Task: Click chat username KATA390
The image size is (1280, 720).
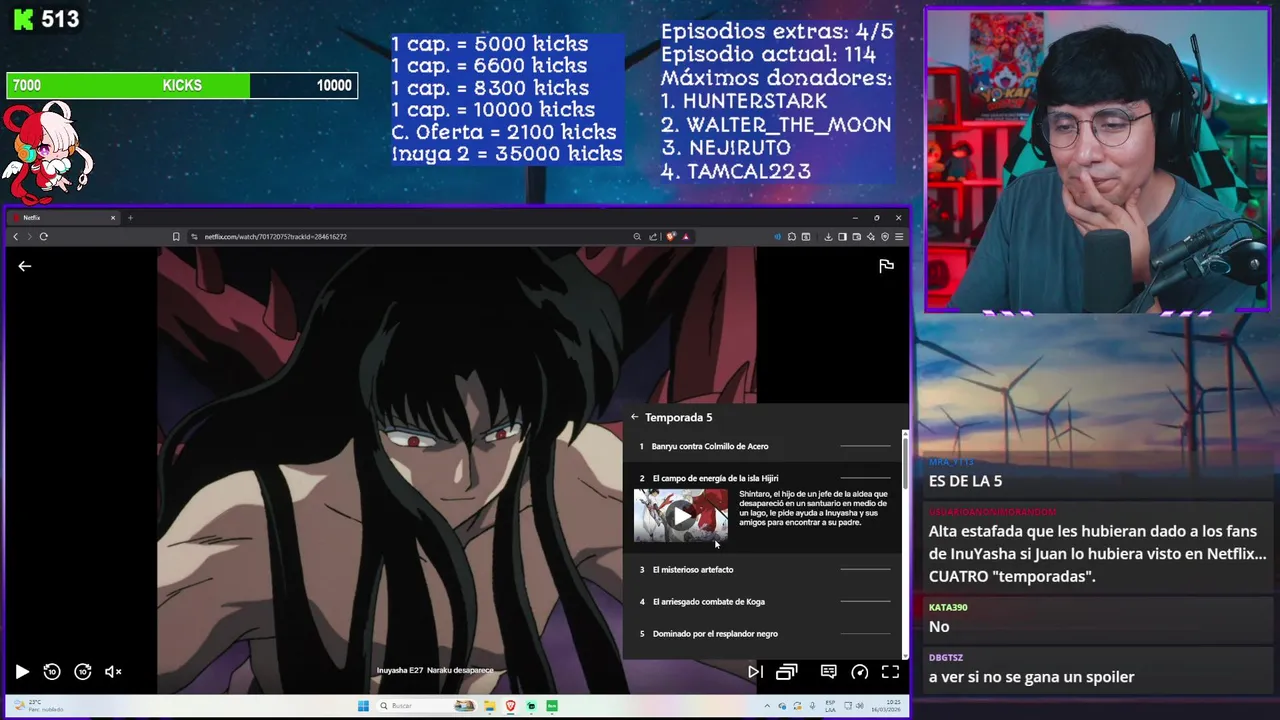Action: [x=948, y=607]
